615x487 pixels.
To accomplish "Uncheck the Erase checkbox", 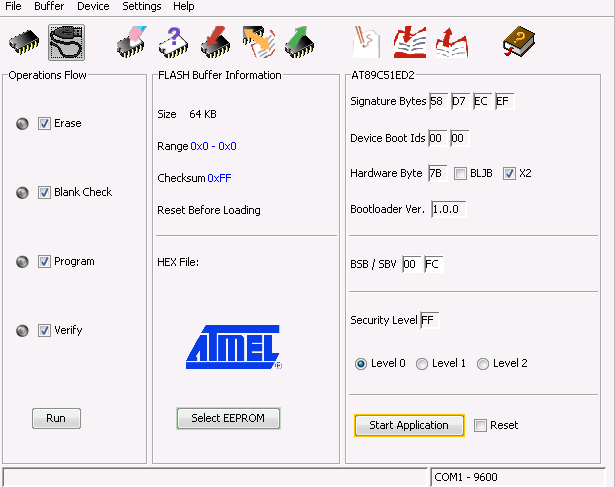I will (44, 124).
